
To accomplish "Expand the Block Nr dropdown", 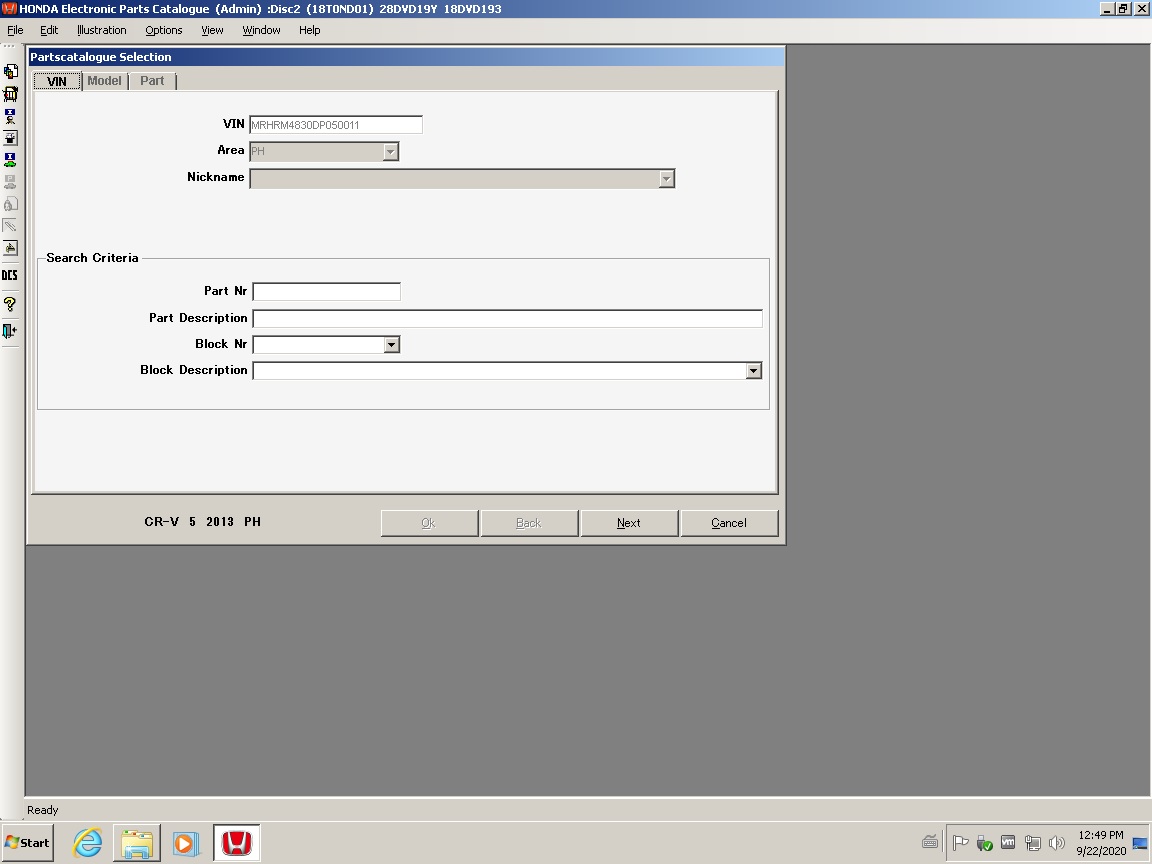I will 392,345.
